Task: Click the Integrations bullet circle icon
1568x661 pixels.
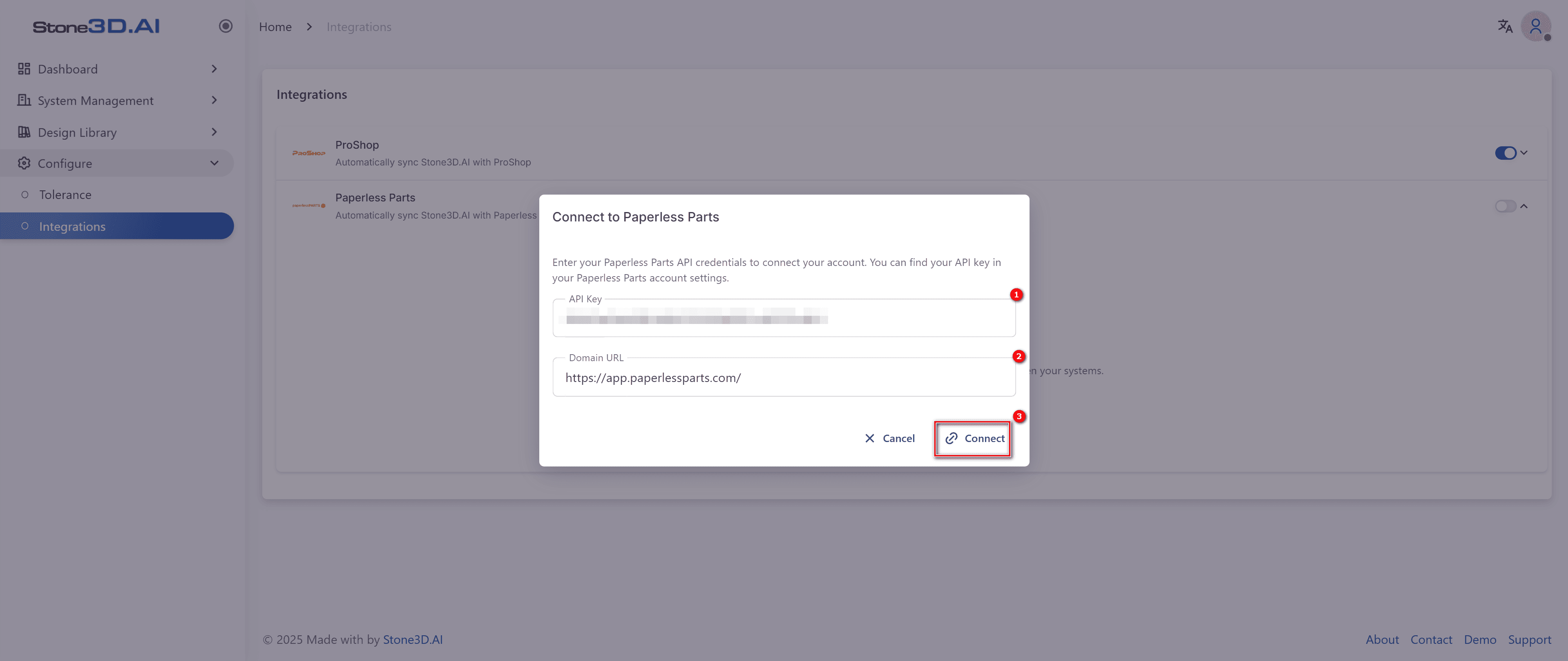Action: pos(25,226)
